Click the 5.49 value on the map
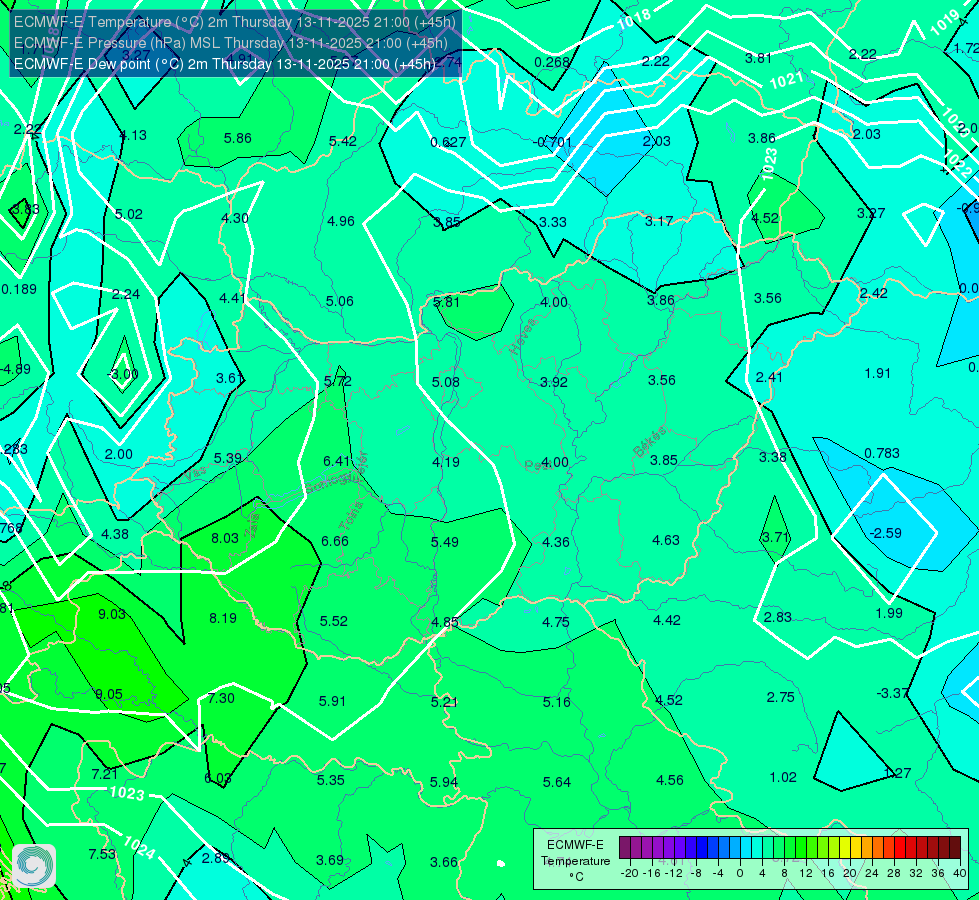Image resolution: width=979 pixels, height=900 pixels. [x=445, y=542]
